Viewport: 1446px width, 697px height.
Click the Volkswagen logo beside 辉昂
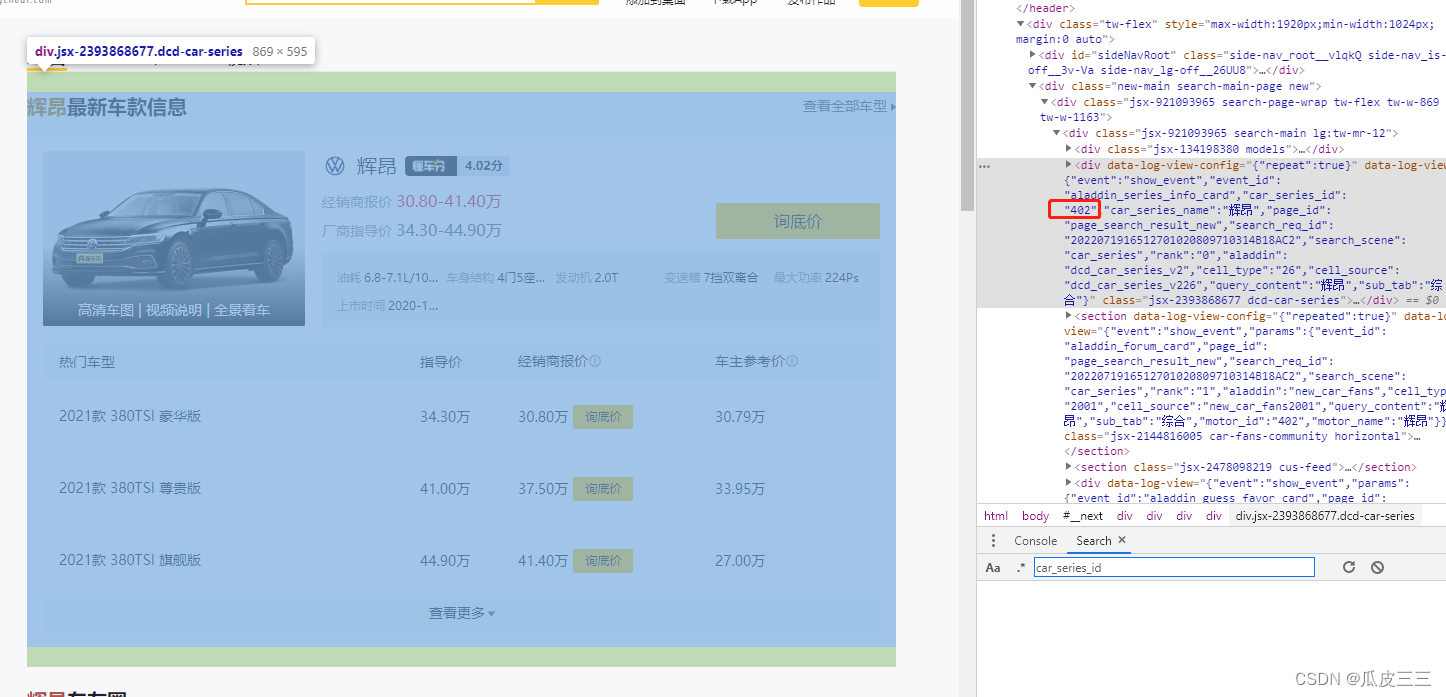pos(336,166)
